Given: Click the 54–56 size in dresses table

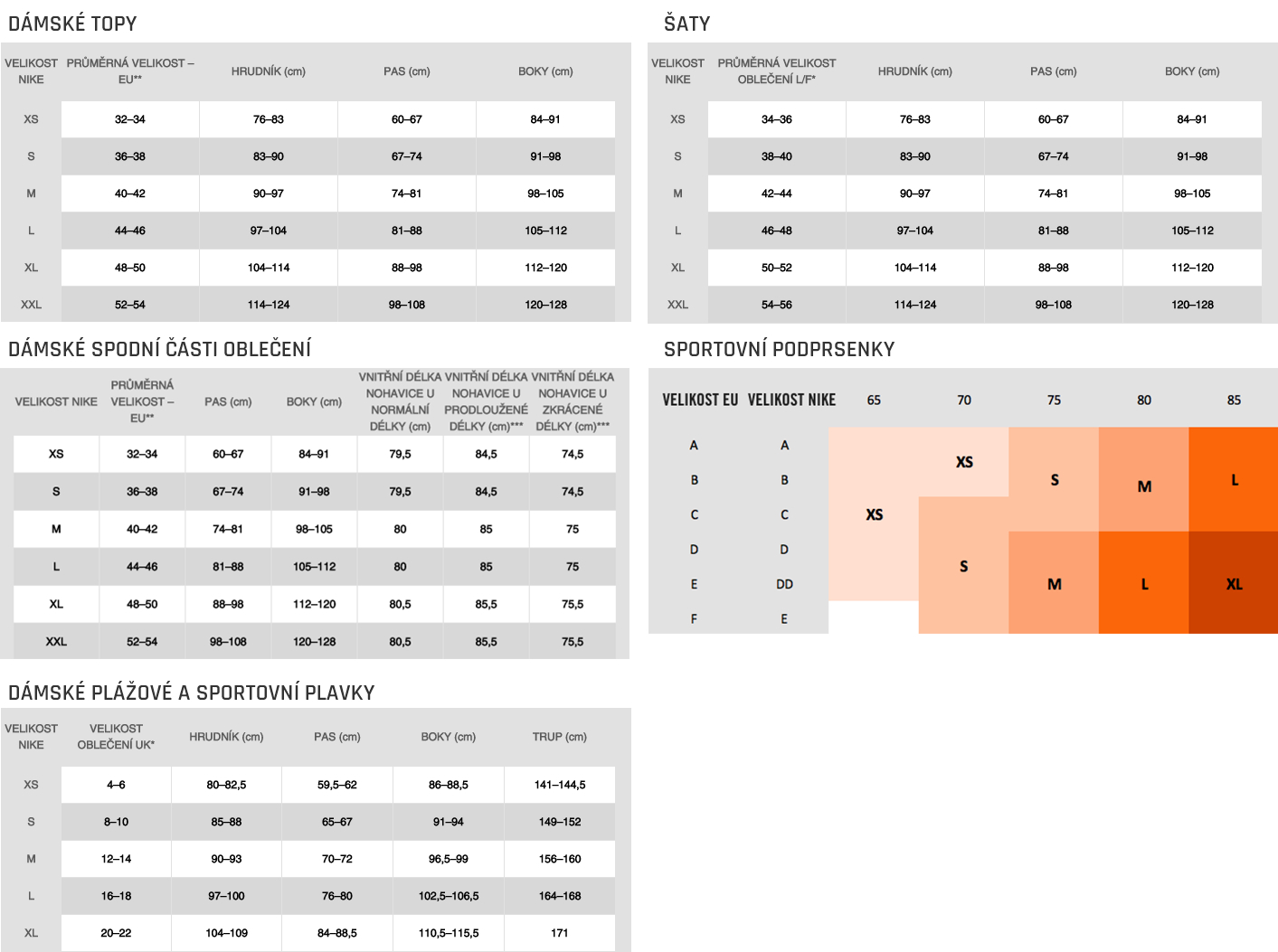Looking at the screenshot, I should click(x=776, y=305).
